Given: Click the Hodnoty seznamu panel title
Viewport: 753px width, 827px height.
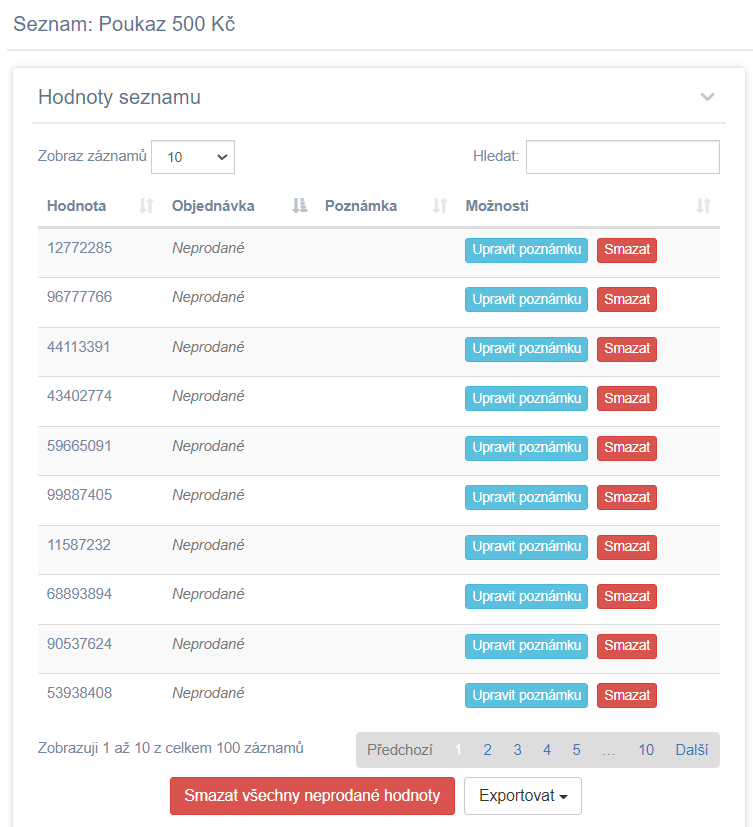Looking at the screenshot, I should (119, 98).
